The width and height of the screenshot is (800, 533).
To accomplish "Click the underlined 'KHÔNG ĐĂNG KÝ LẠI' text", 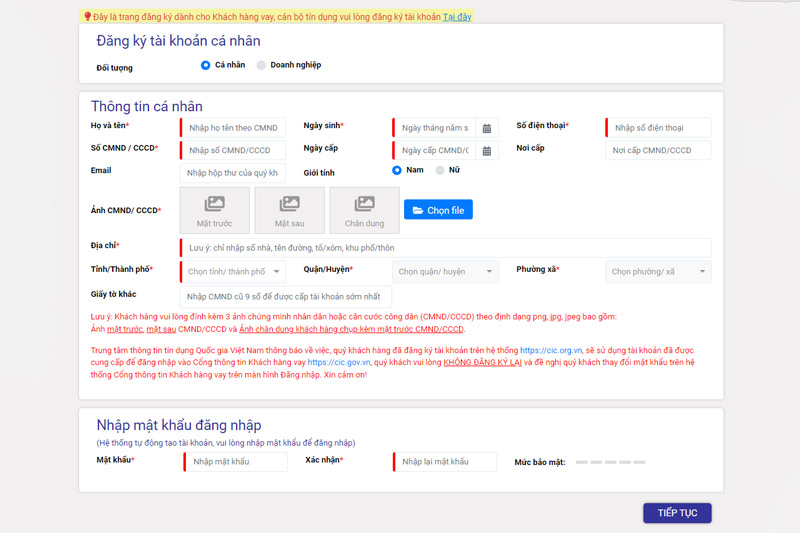I will point(482,362).
